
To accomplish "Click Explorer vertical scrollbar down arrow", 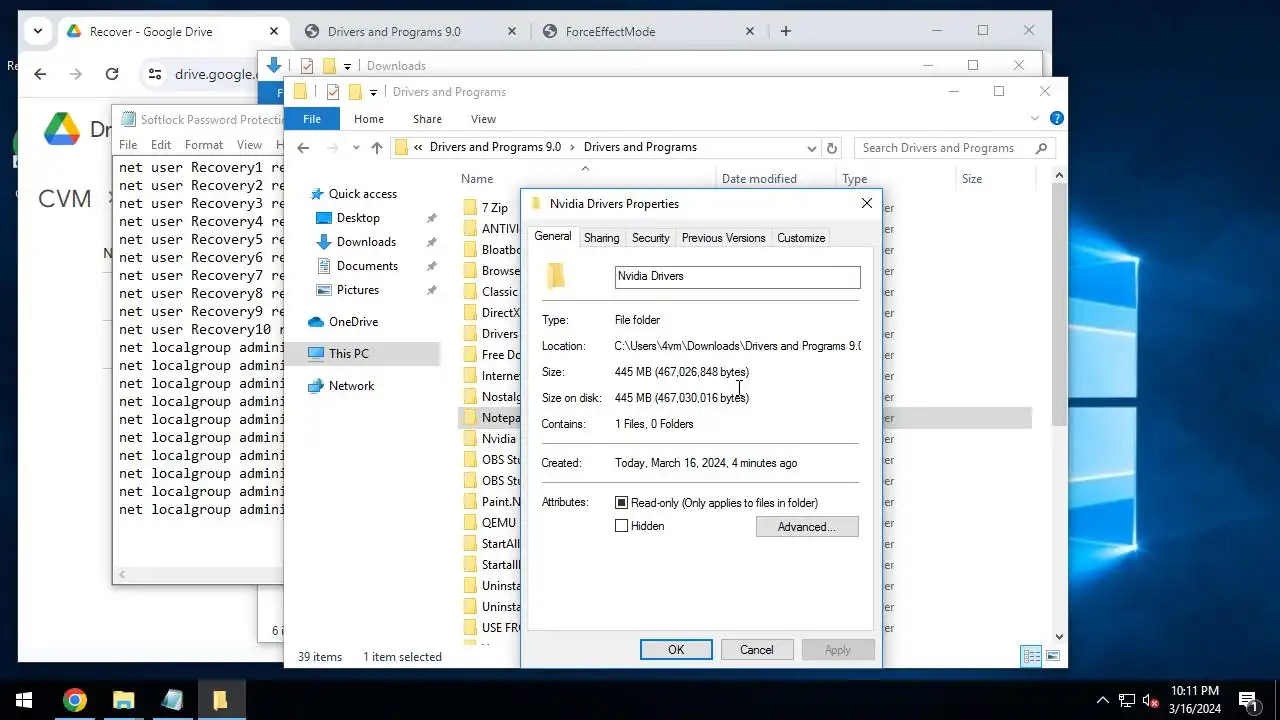I will pos(1059,636).
